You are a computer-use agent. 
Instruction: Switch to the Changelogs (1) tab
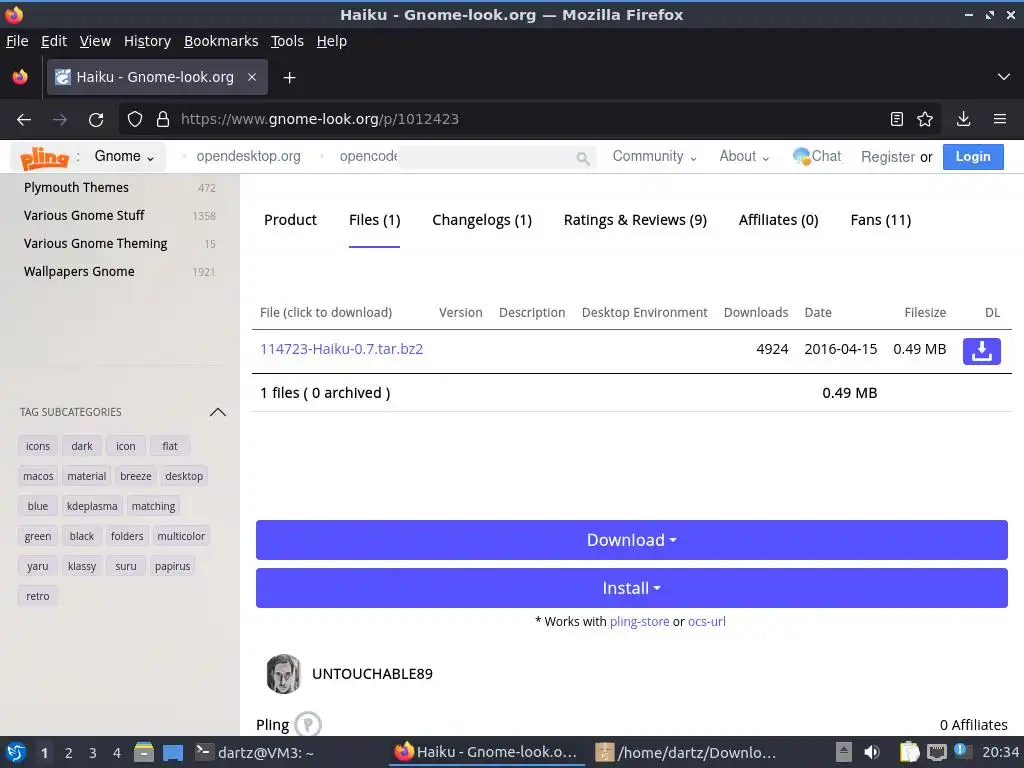[x=482, y=220]
